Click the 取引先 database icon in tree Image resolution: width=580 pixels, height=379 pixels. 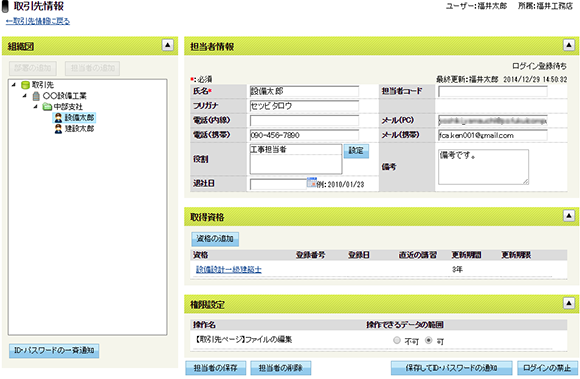click(x=25, y=85)
